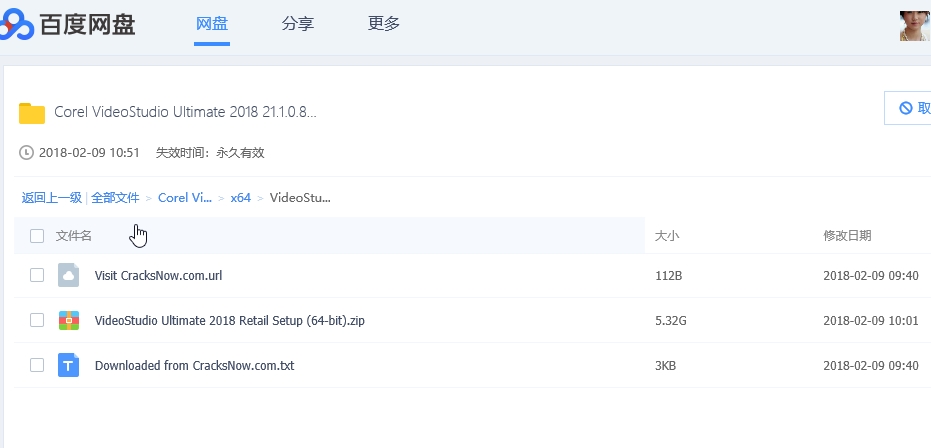Open Visit CracksNow.com.url file name
This screenshot has width=931, height=448.
coord(159,275)
